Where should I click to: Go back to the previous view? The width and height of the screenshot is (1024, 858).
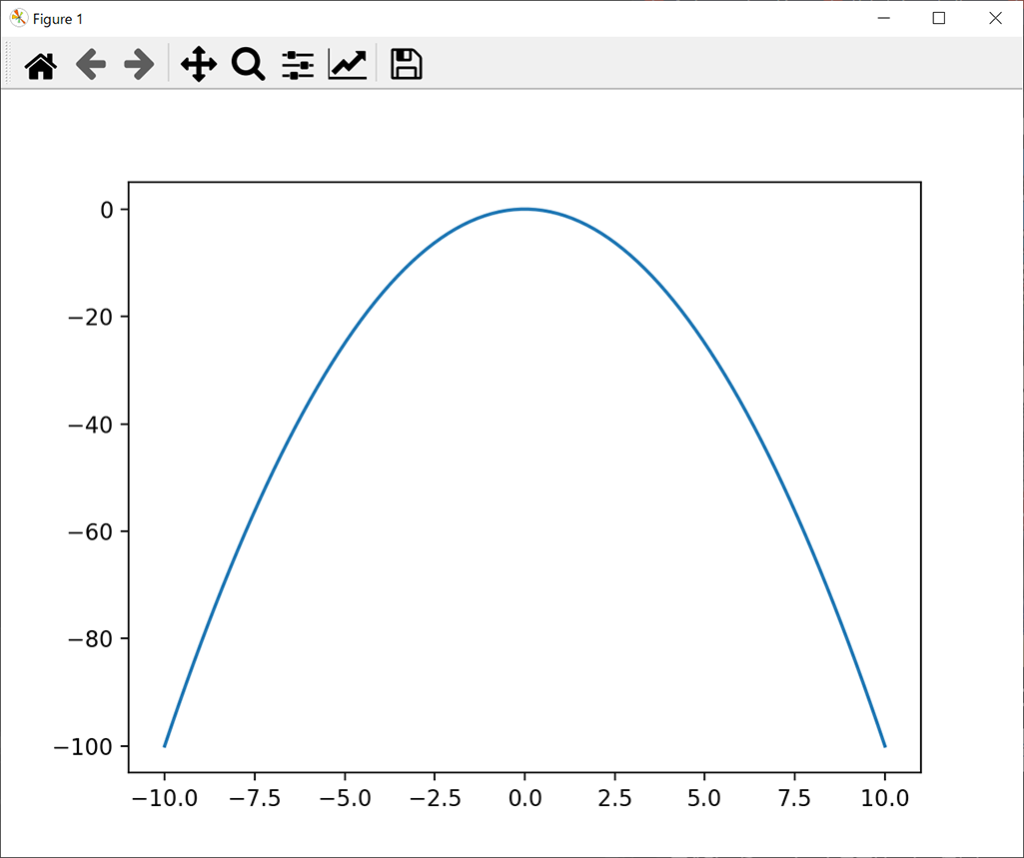point(91,65)
